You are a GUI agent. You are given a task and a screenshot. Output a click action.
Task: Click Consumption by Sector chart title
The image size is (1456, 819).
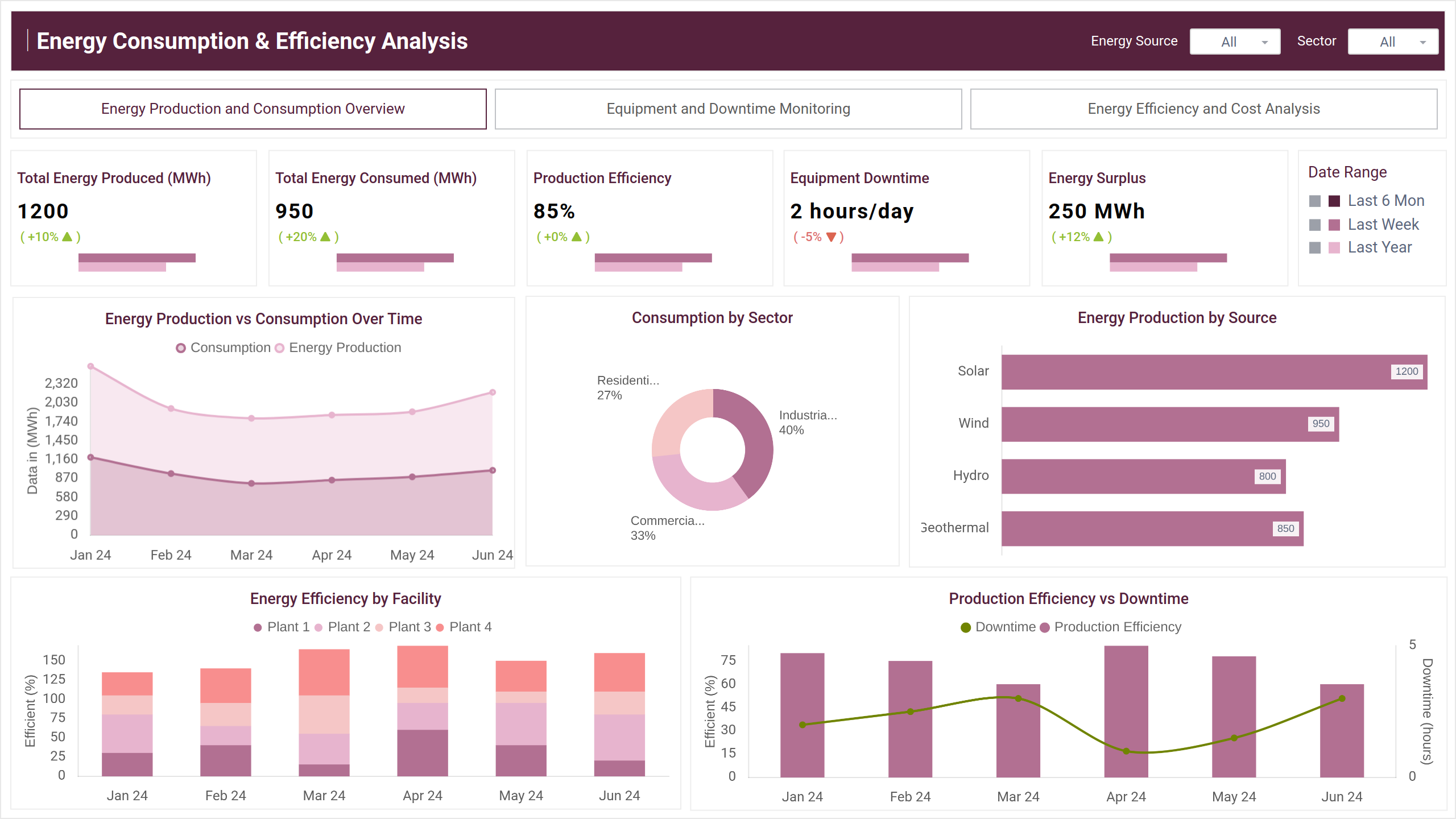pyautogui.click(x=712, y=318)
